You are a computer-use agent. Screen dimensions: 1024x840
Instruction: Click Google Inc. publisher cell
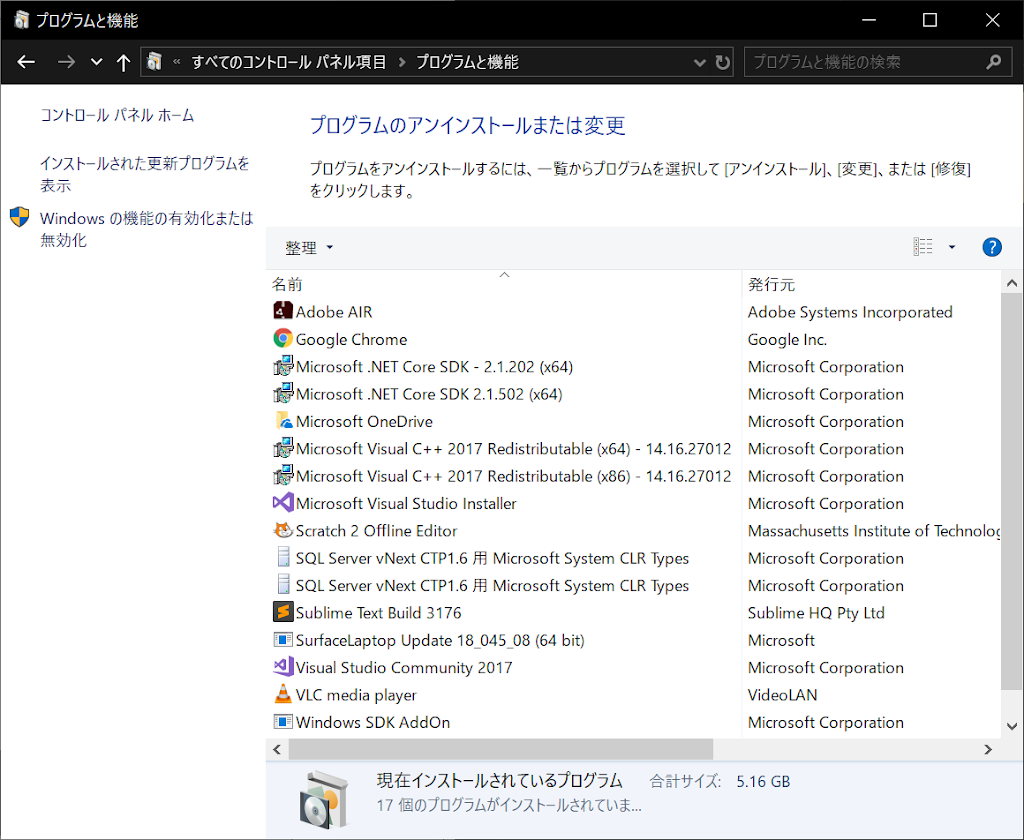point(787,339)
